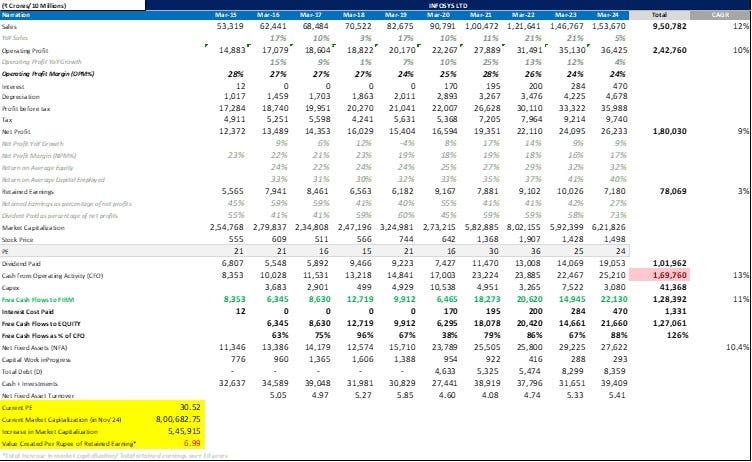Select Increase in Market Capitalization value 5,45,915
Viewport: 752px width, 462px height.
(x=184, y=431)
